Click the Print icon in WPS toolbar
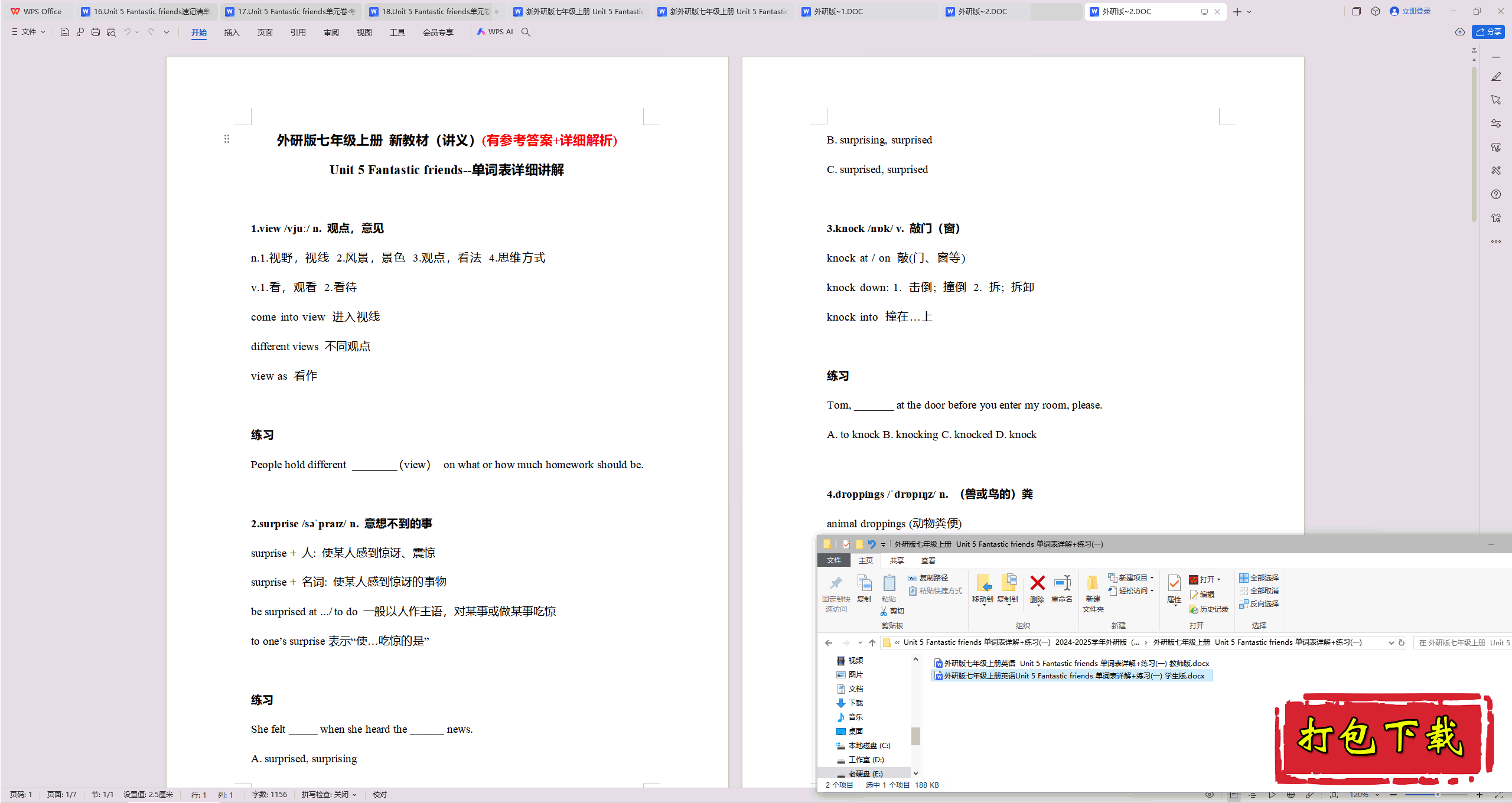This screenshot has width=1512, height=803. click(96, 32)
